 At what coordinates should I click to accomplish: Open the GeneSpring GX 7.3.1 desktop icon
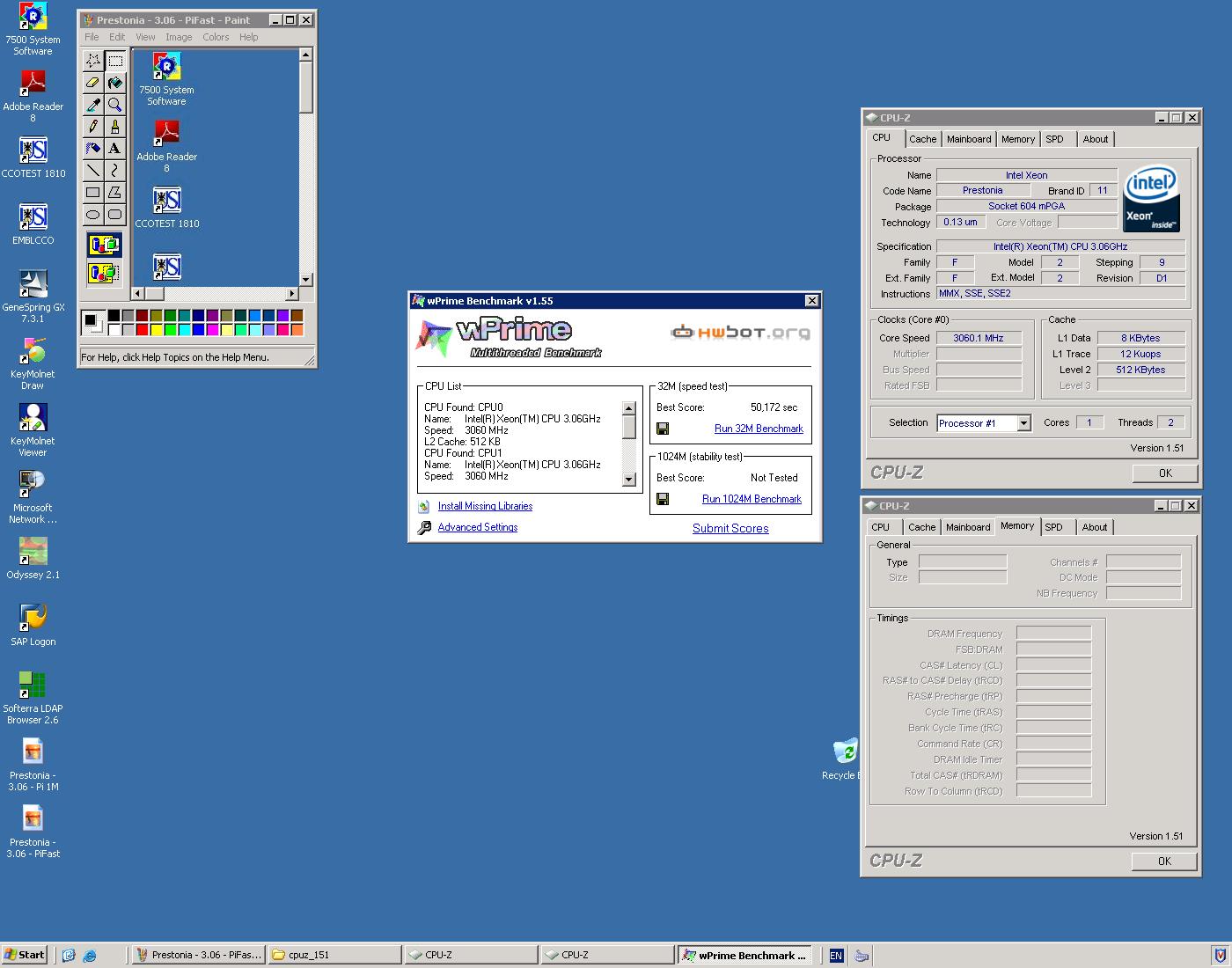(33, 297)
